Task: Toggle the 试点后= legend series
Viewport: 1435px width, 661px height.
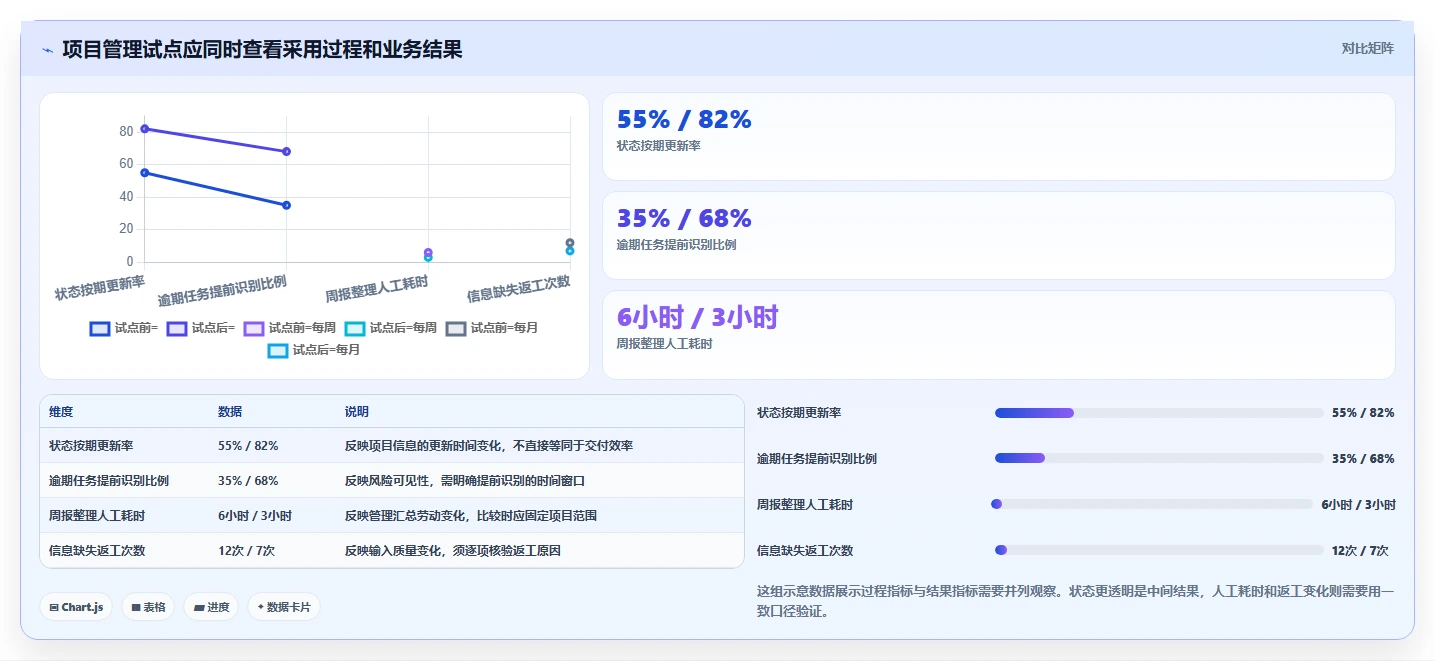Action: click(201, 328)
